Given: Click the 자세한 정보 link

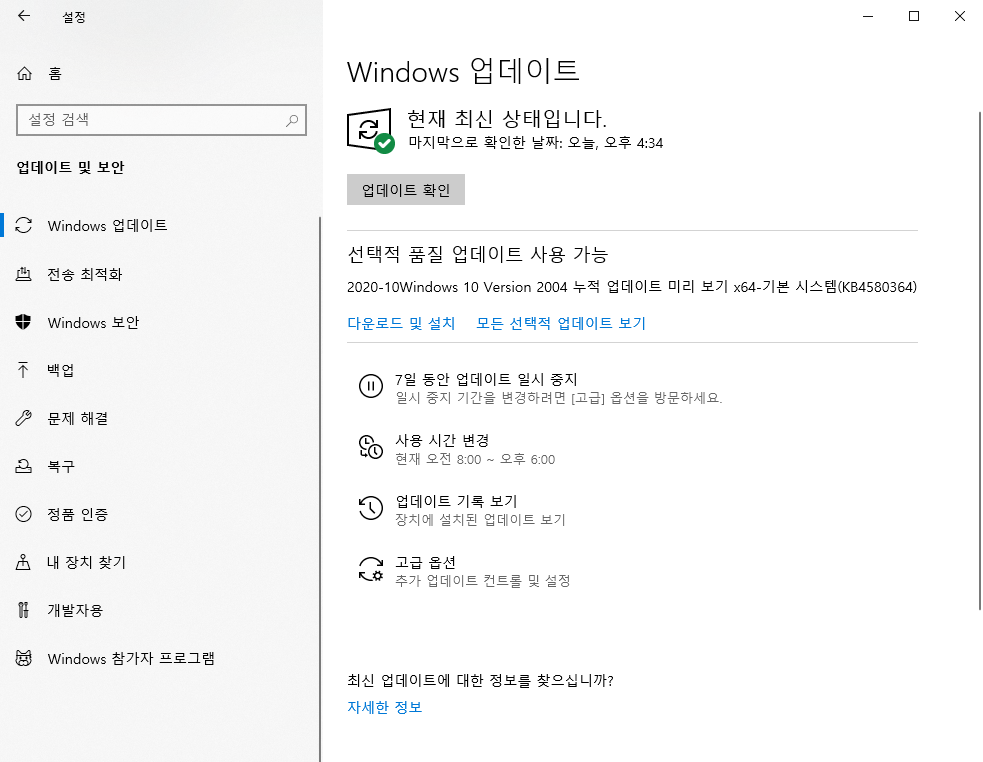Looking at the screenshot, I should click(x=385, y=707).
